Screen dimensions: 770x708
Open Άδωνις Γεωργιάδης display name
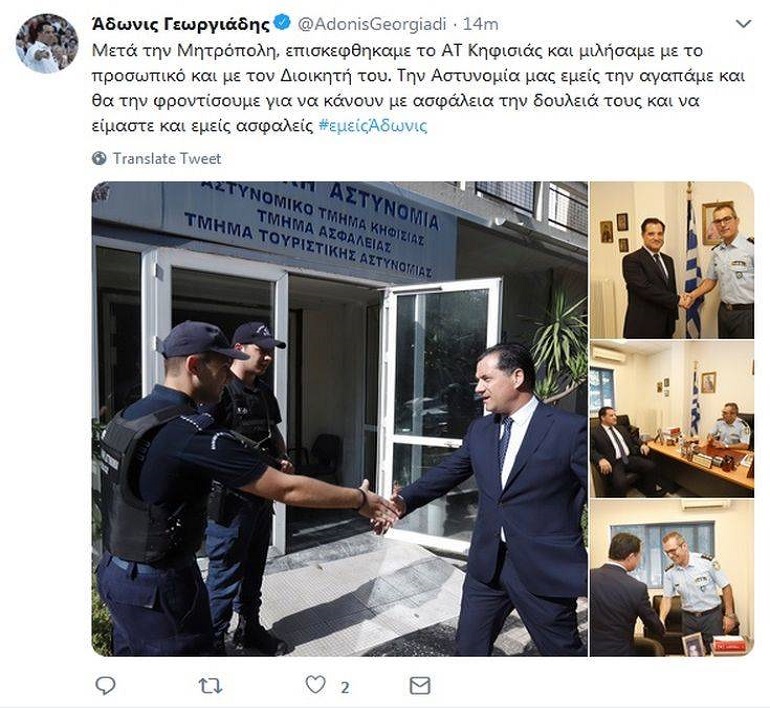181,24
